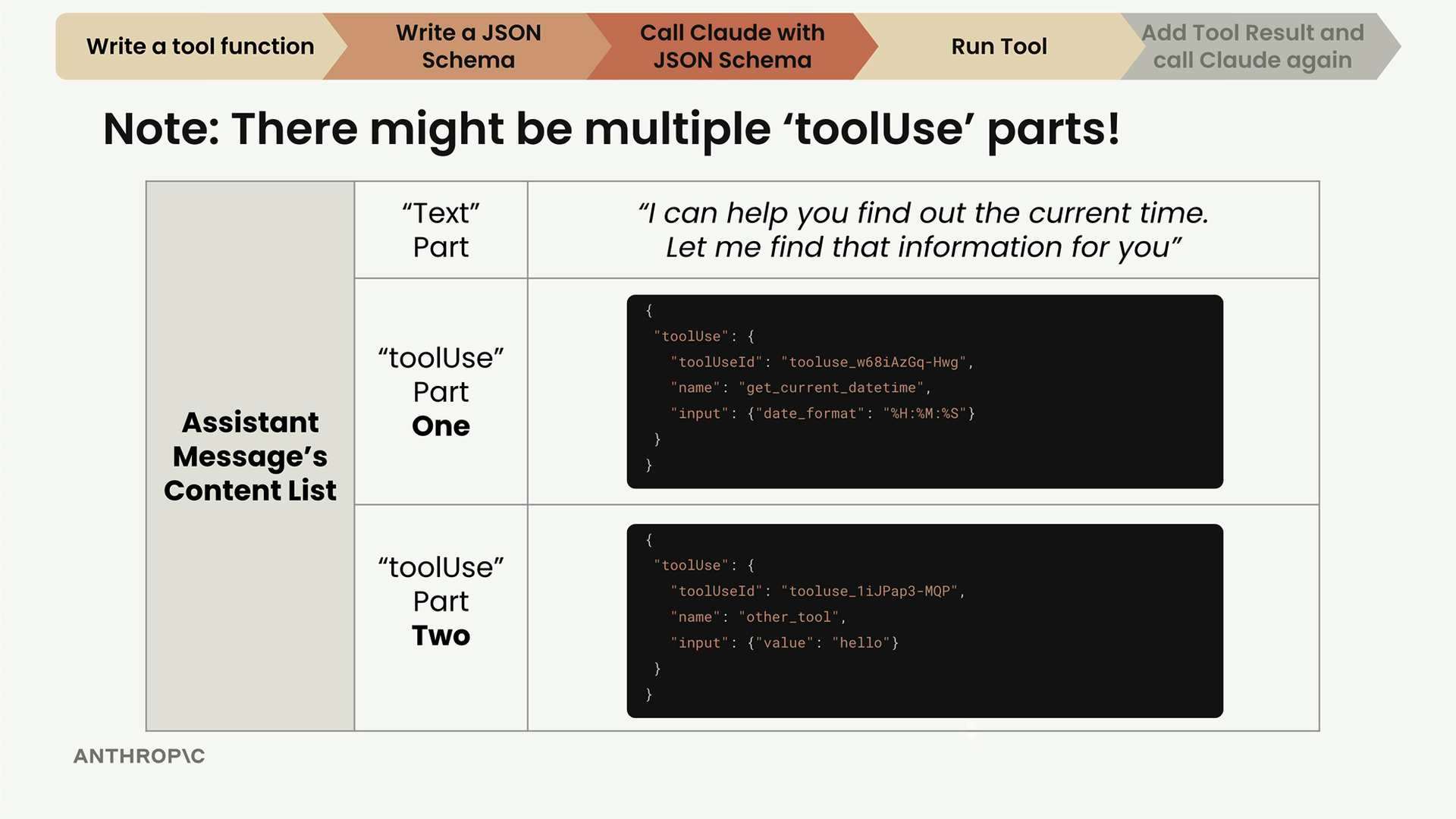Select the 'Call Claude with JSON Schema' step
Screen dimensions: 1456x819
point(732,46)
